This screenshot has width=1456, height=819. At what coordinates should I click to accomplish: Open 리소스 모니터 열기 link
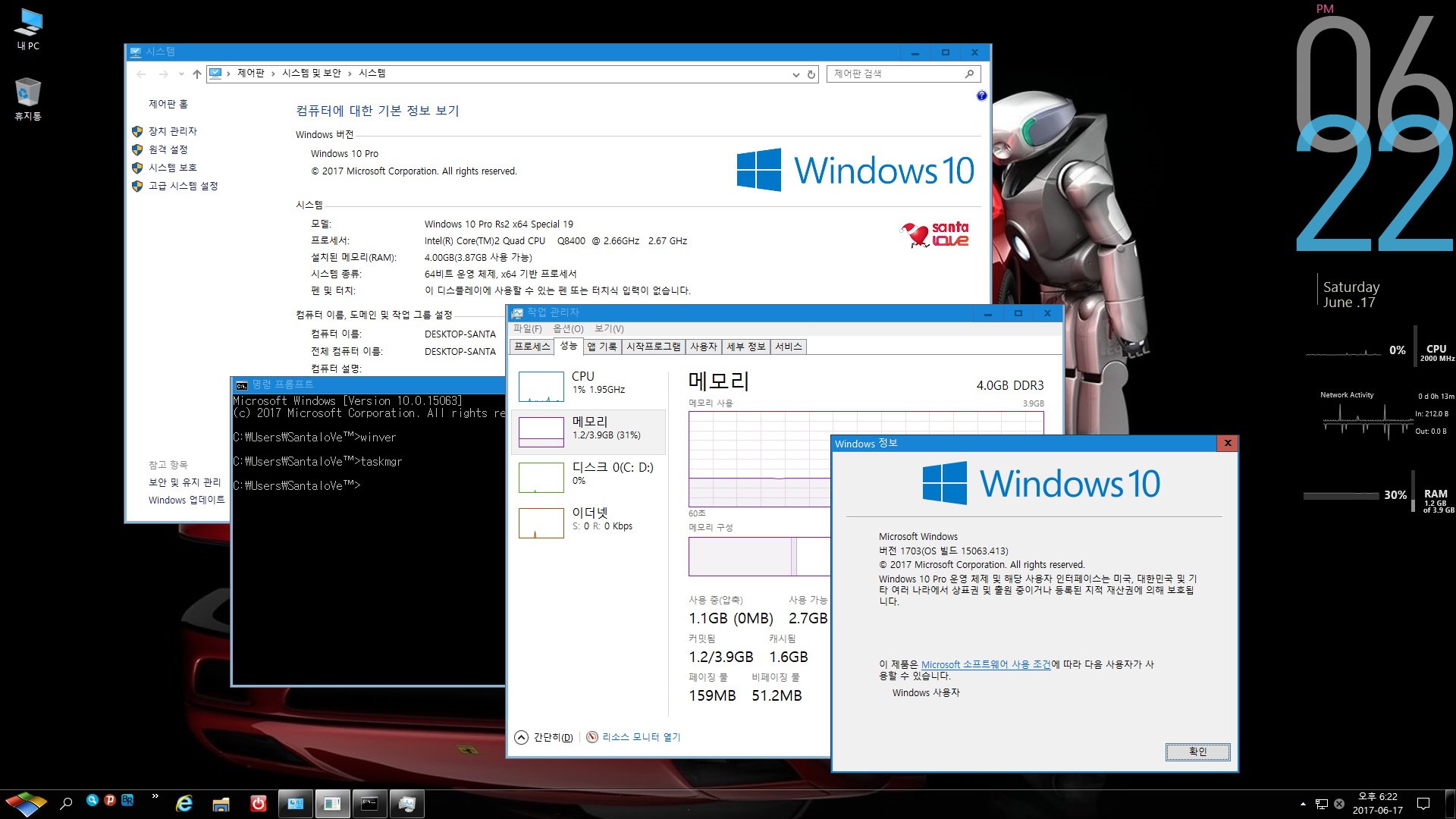point(633,737)
